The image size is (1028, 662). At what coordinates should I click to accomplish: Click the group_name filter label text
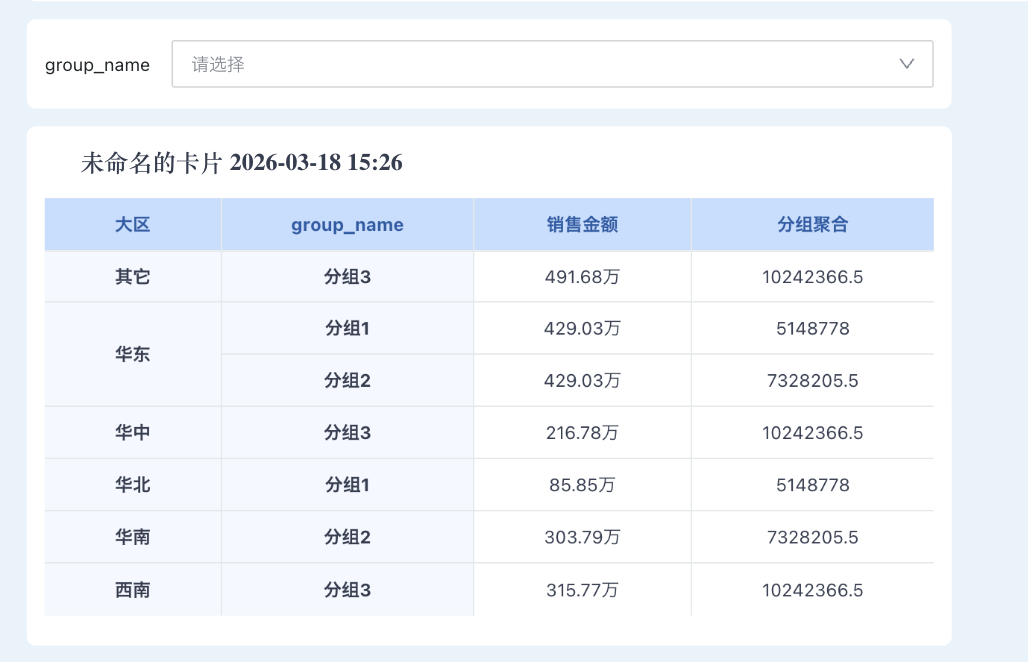tap(97, 65)
